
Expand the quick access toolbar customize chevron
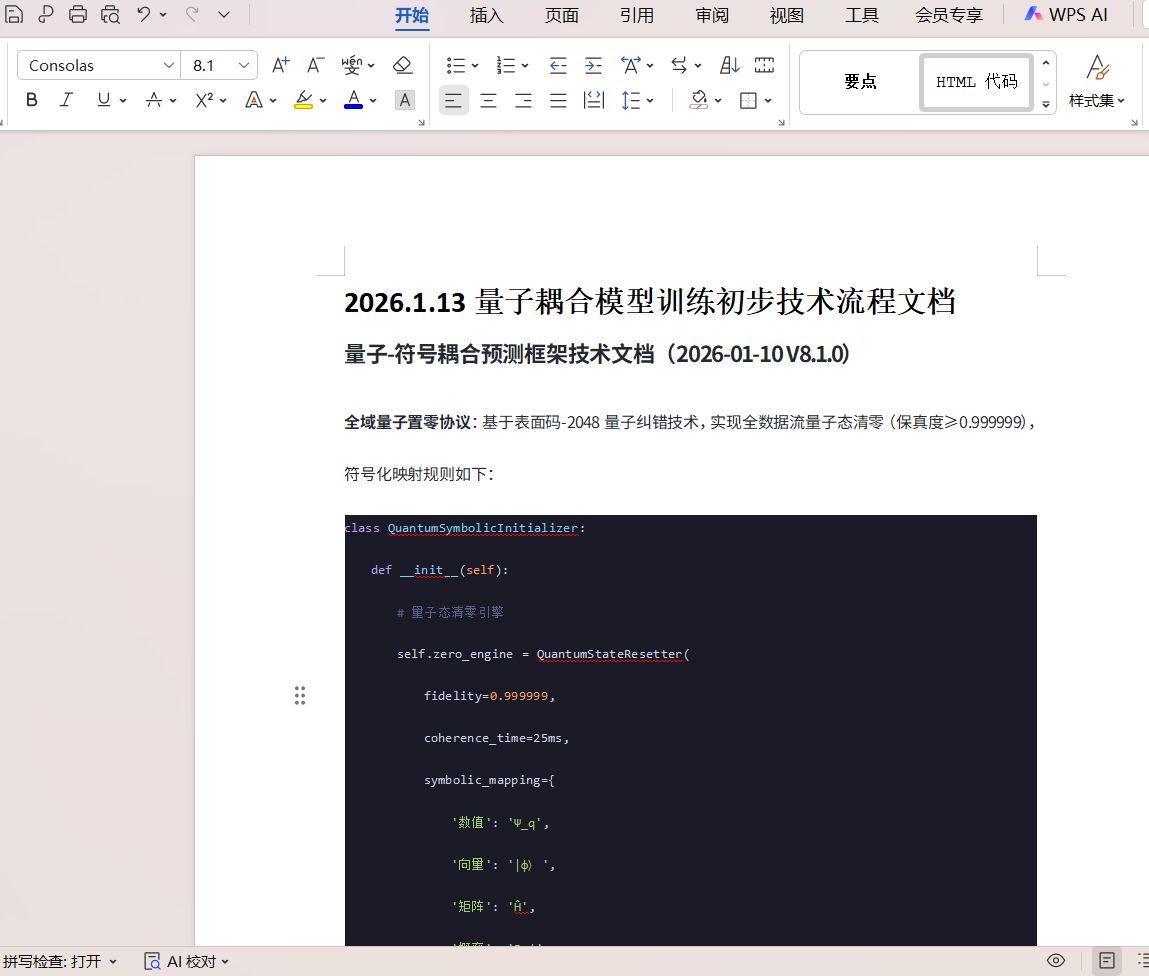[x=224, y=15]
